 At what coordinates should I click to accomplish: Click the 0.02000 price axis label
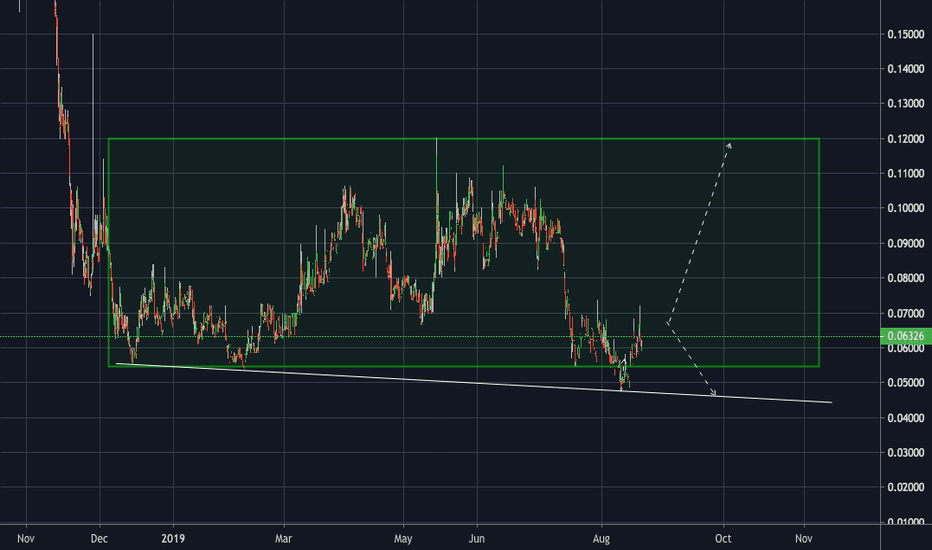906,487
